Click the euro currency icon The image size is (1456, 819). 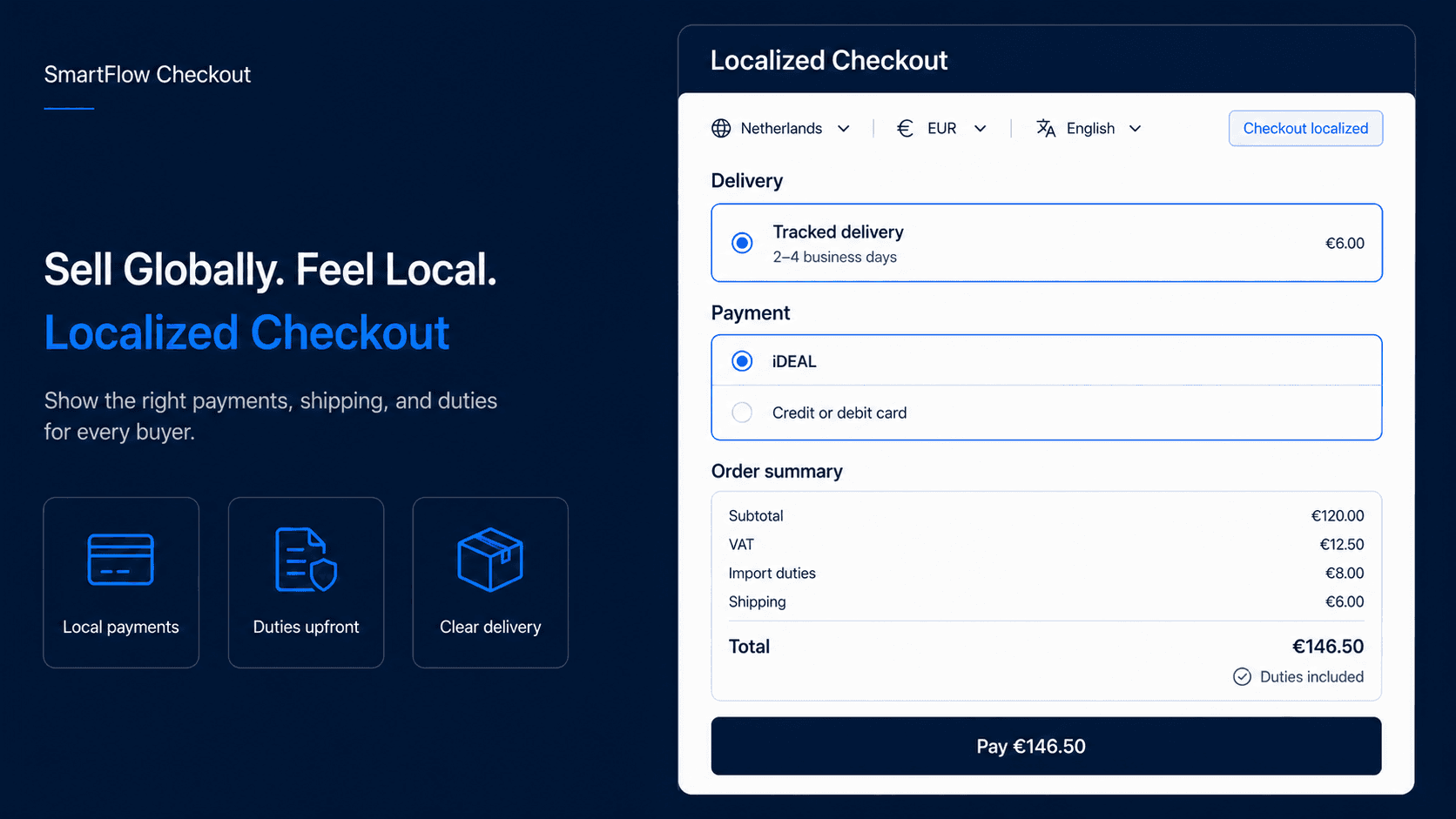pyautogui.click(x=905, y=129)
